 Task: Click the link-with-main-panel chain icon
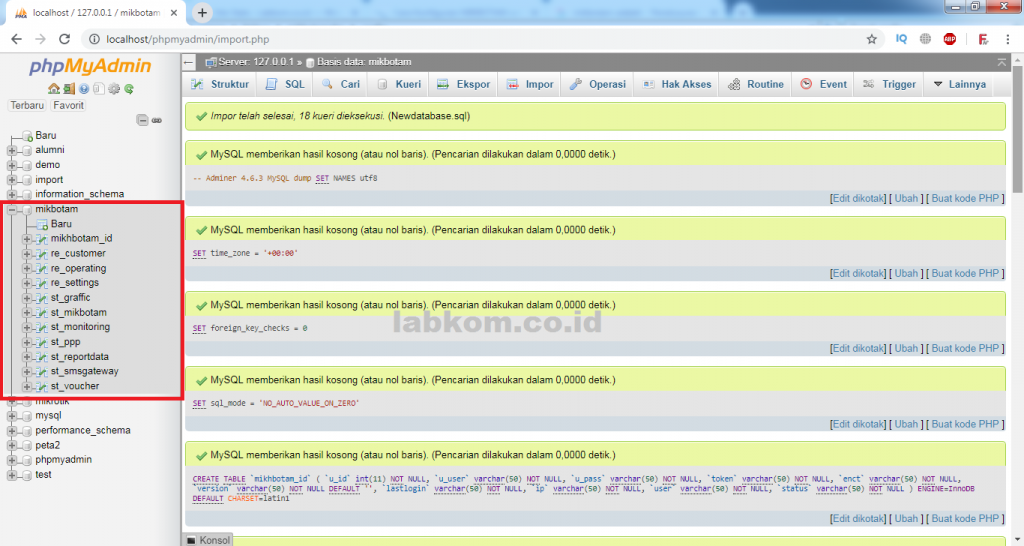(157, 120)
